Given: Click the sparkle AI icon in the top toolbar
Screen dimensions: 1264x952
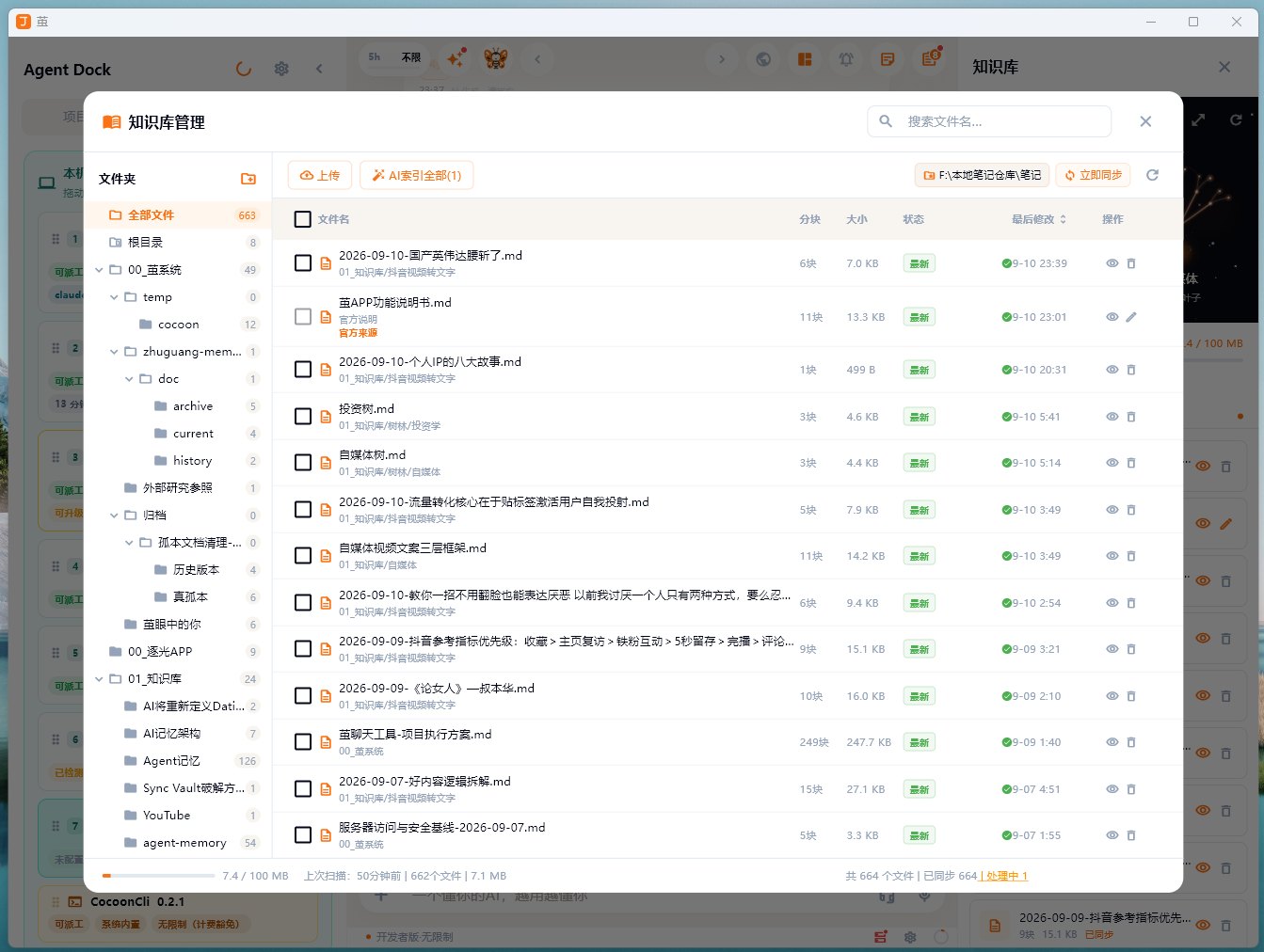Looking at the screenshot, I should pos(456,58).
